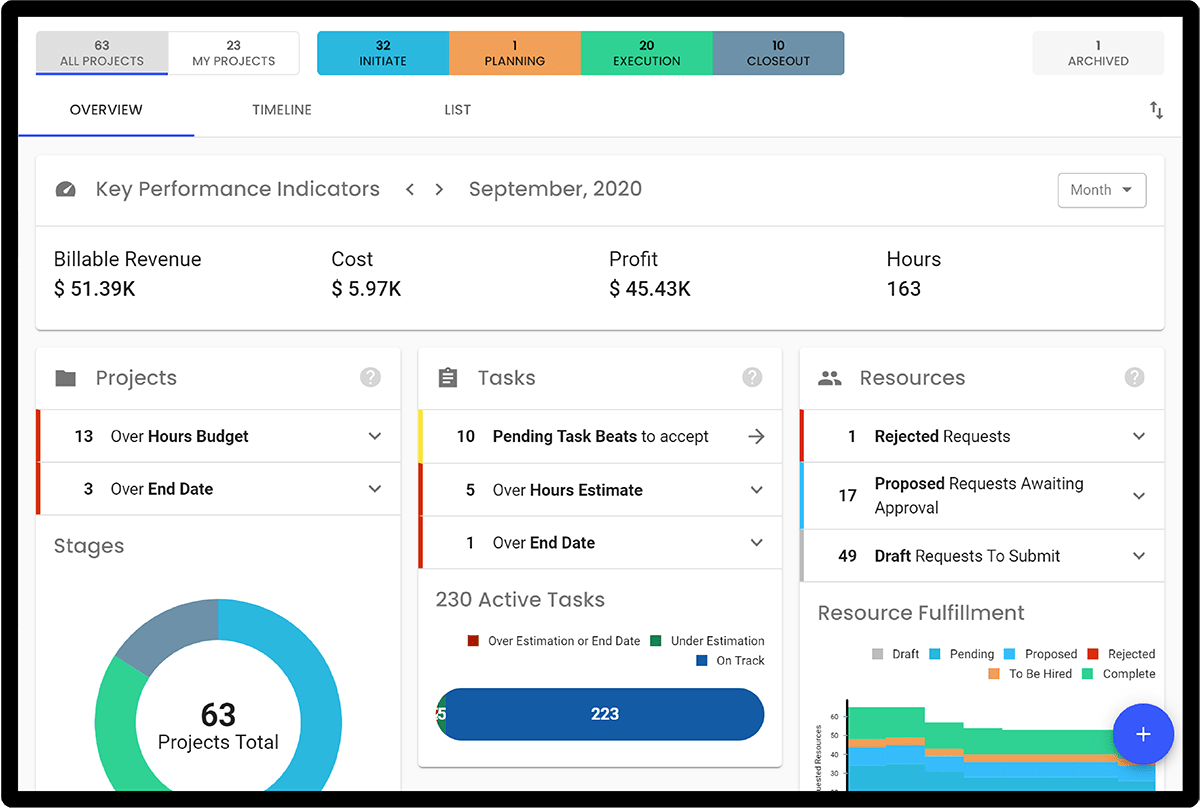Expand Over Hours Estimate tasks row
The height and width of the screenshot is (810, 1200).
point(601,490)
